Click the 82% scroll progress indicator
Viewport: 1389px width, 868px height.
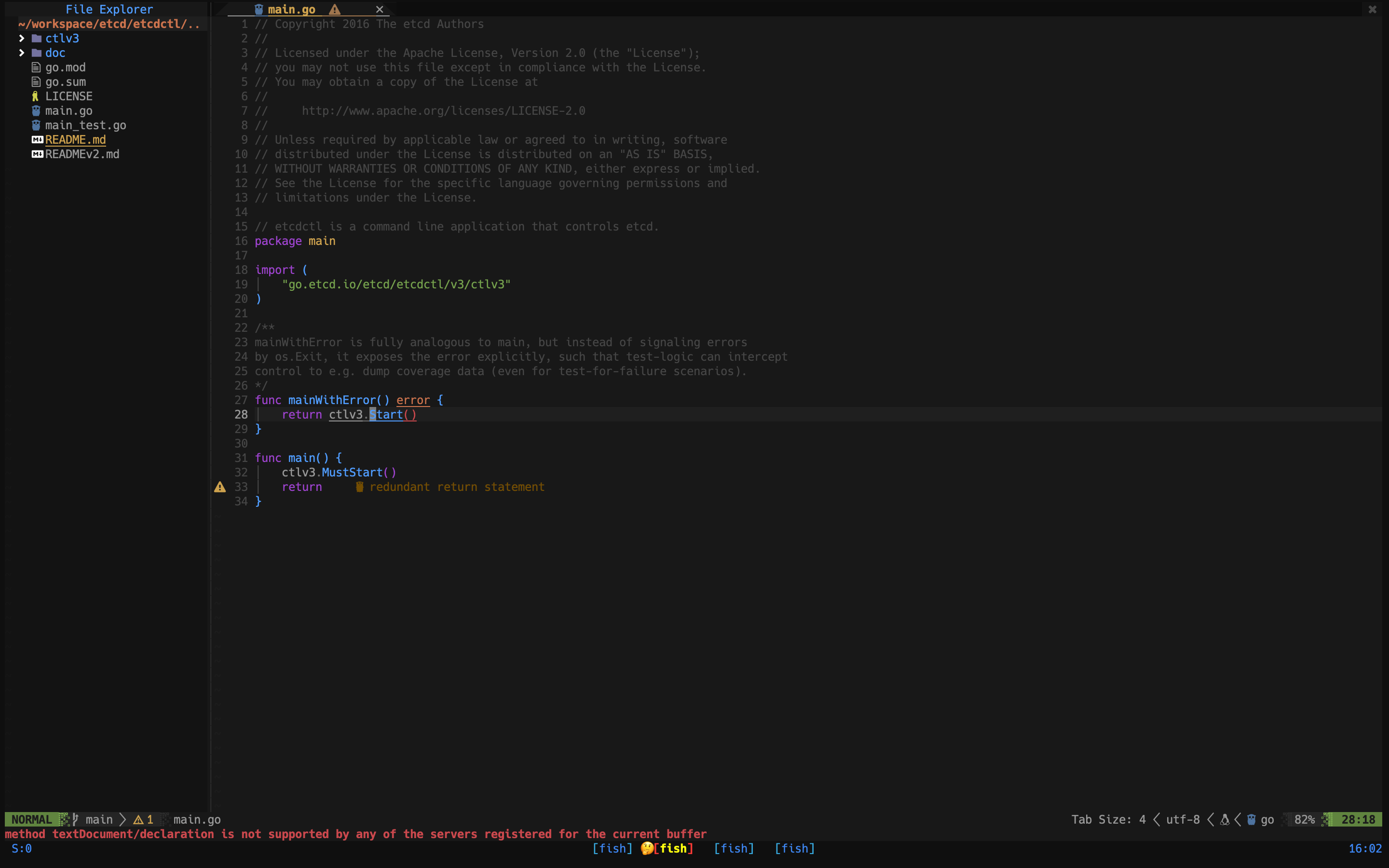(x=1305, y=820)
